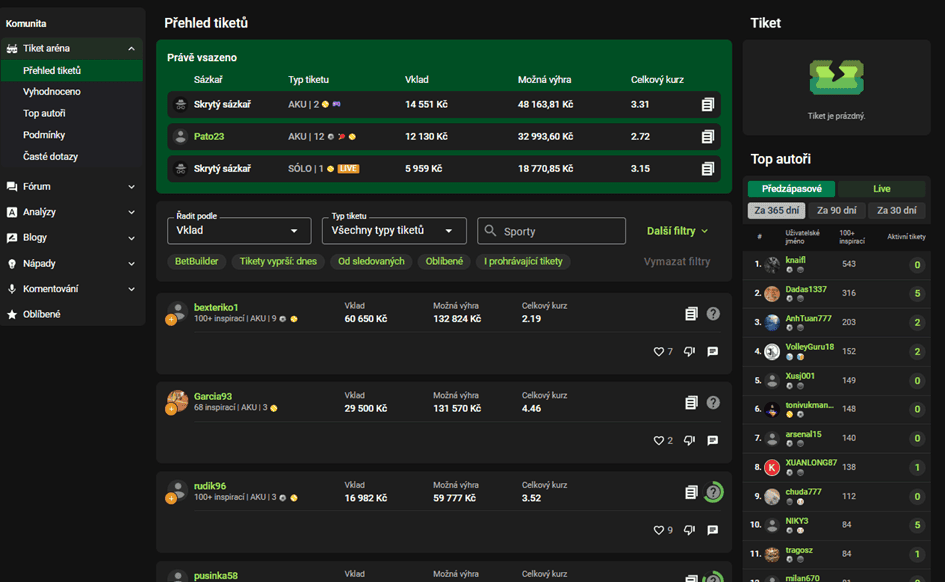The height and width of the screenshot is (582, 945).
Task: Follow bexteriko1 via plus badge
Action: tap(171, 320)
